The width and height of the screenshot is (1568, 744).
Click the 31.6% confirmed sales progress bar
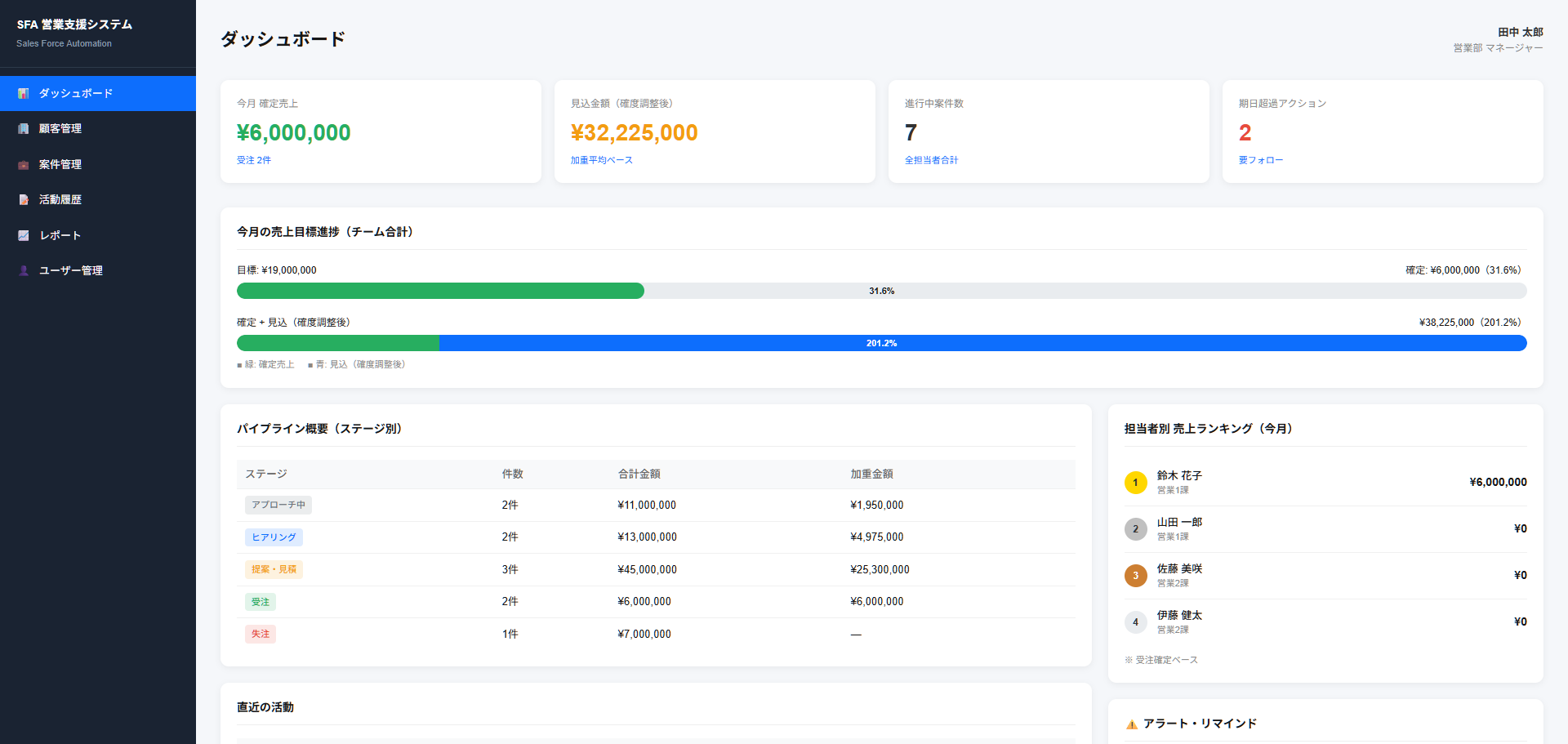tap(882, 291)
